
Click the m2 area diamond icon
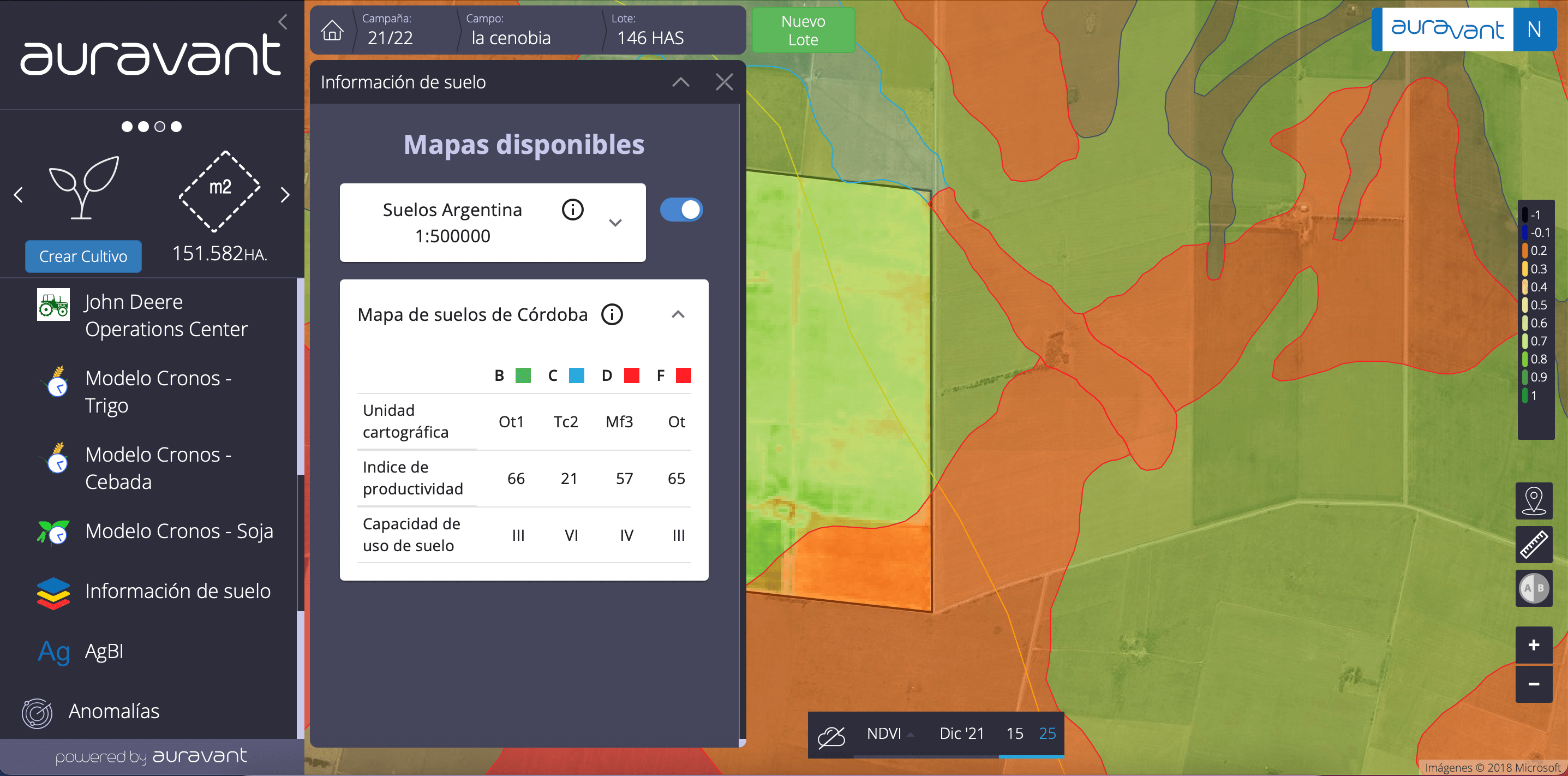point(220,190)
